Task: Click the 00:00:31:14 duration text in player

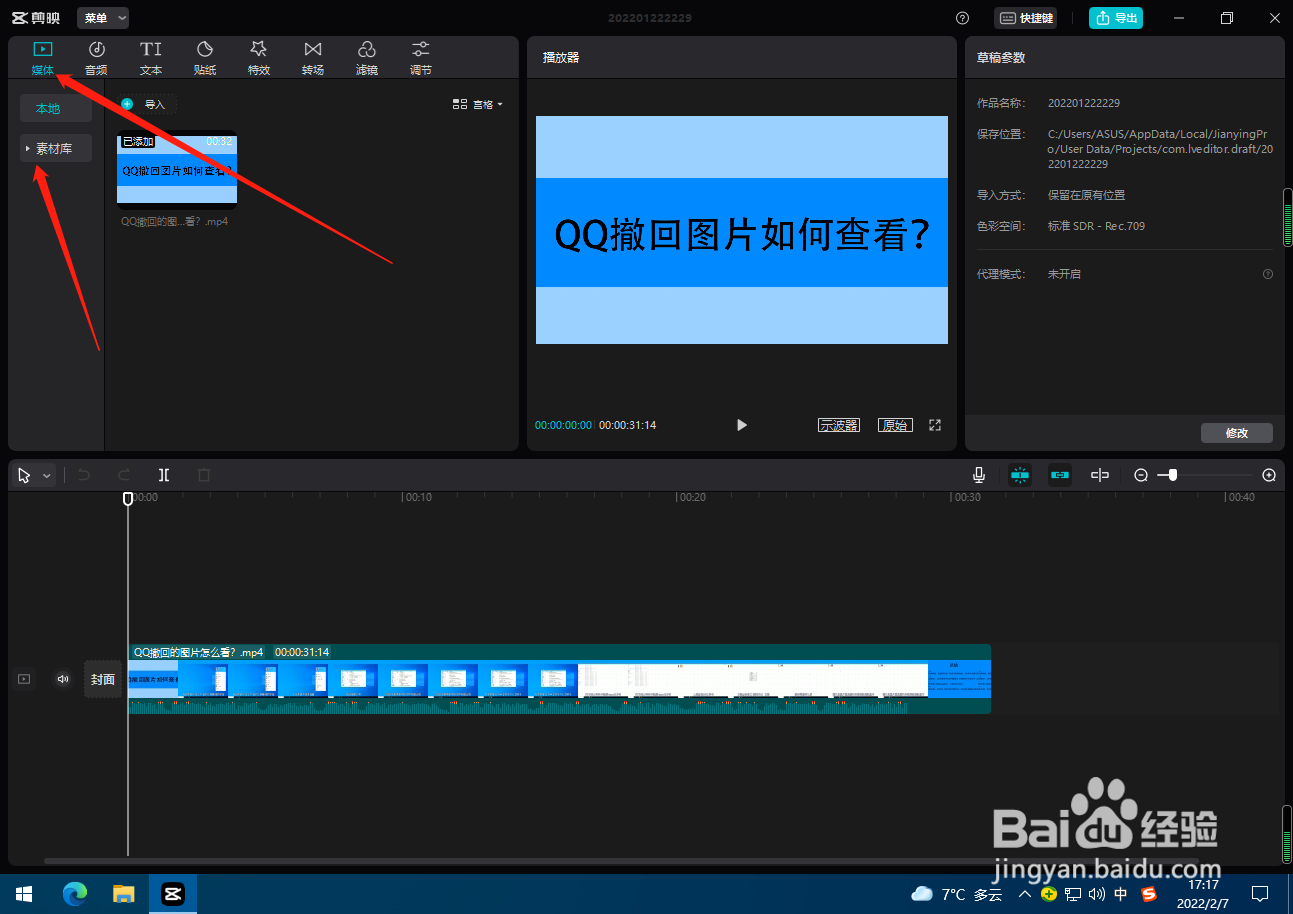Action: click(628, 425)
